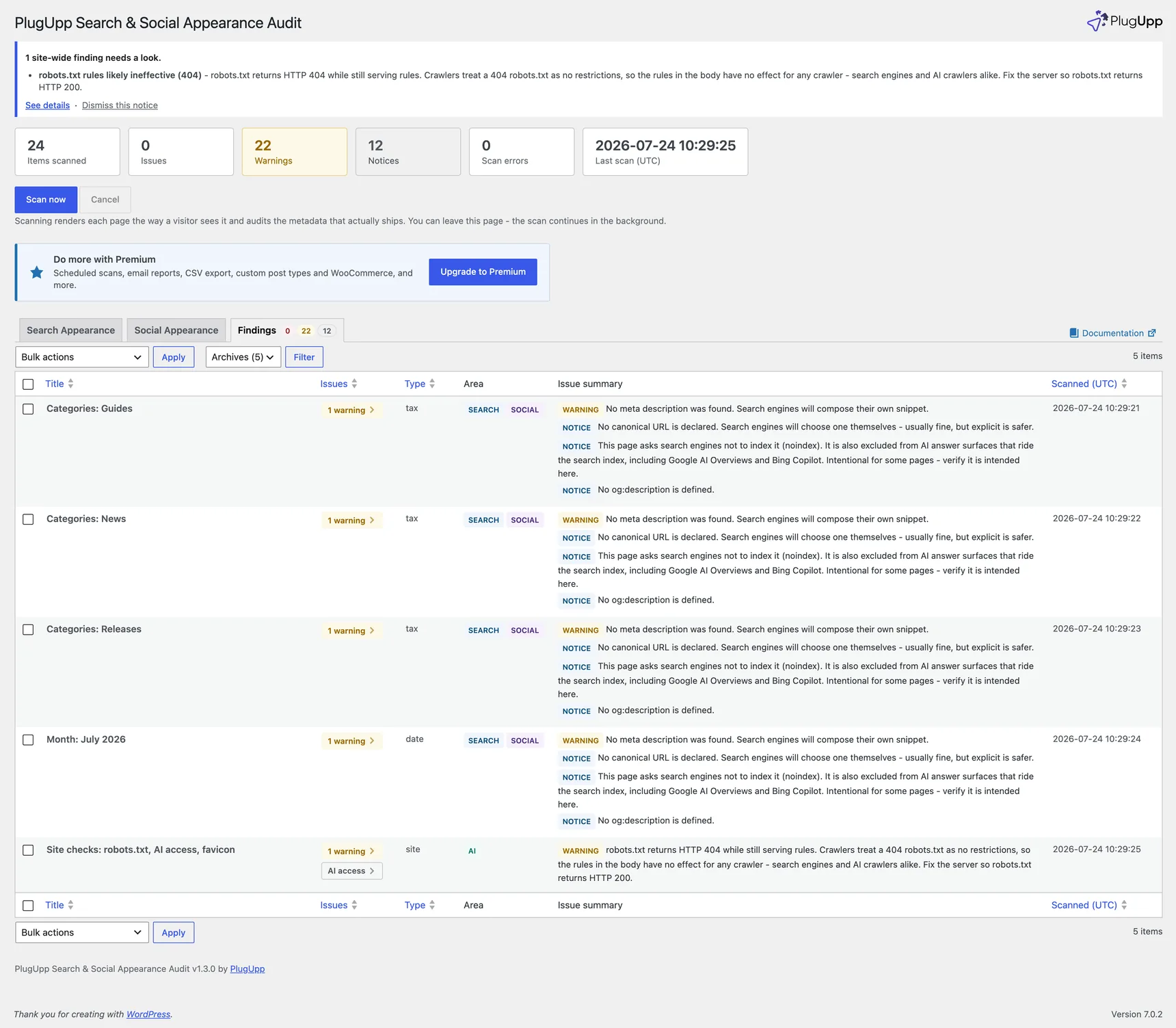Click sort arrows next to Title header

[x=70, y=384]
